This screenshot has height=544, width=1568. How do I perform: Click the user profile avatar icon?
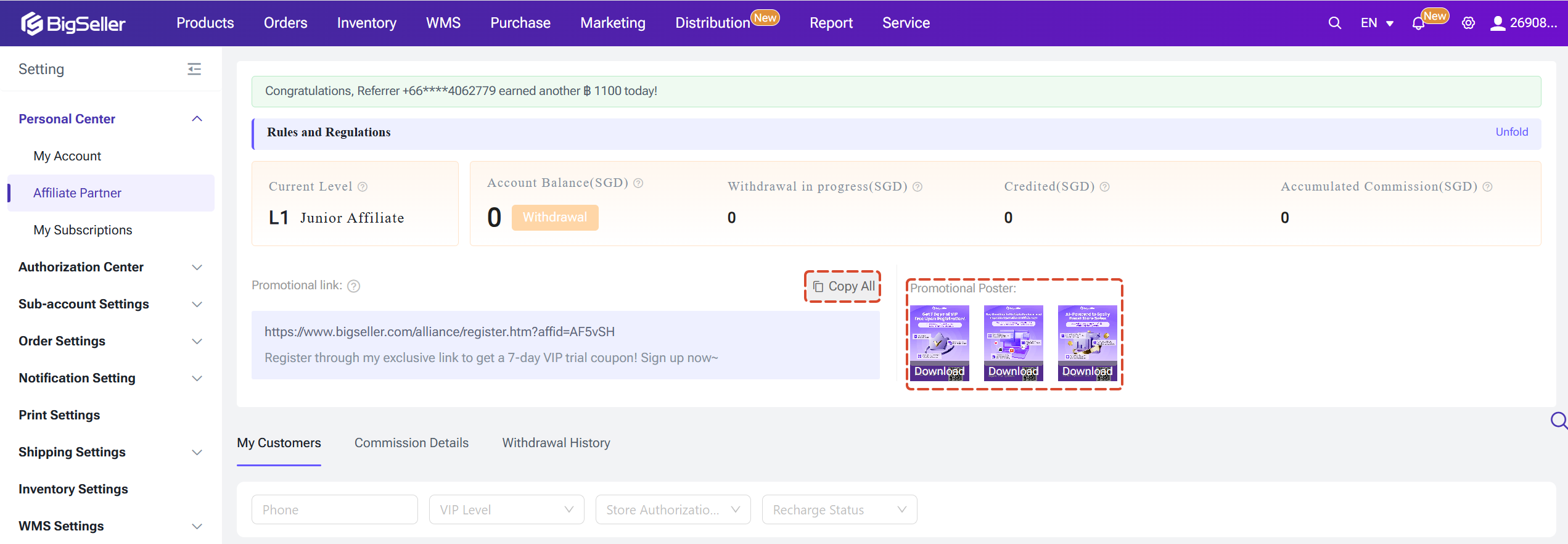(x=1497, y=23)
